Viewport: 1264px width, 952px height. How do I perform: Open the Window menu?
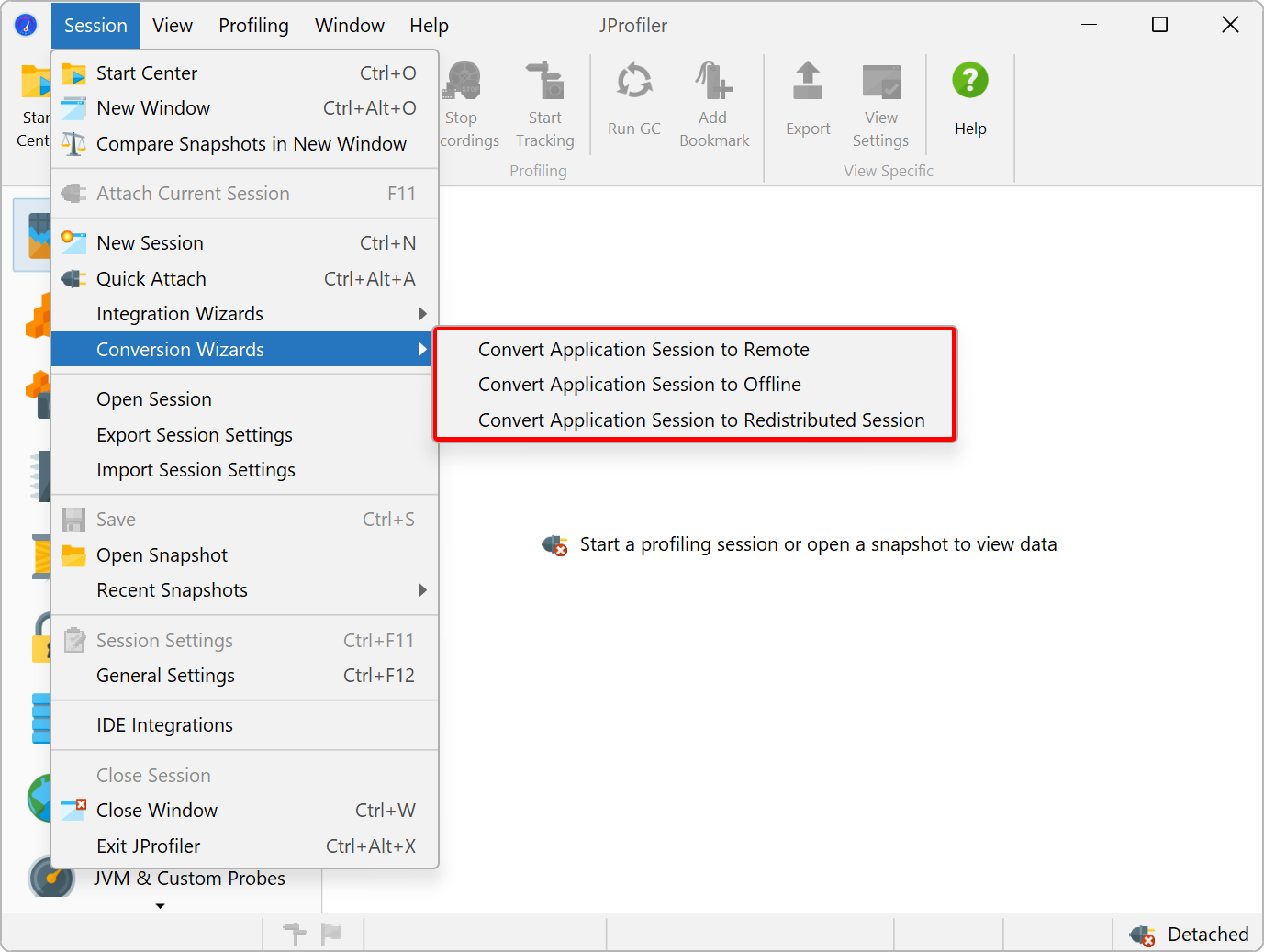point(350,26)
